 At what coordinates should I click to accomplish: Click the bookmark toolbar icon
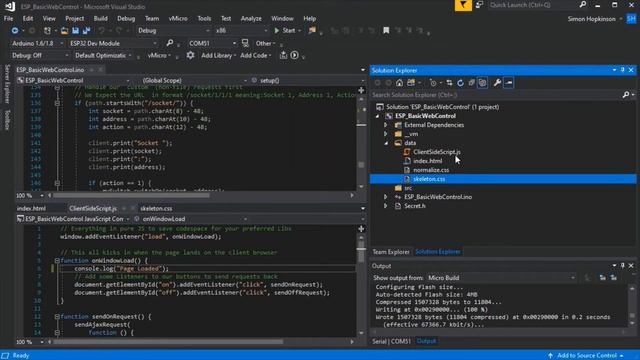point(386,31)
